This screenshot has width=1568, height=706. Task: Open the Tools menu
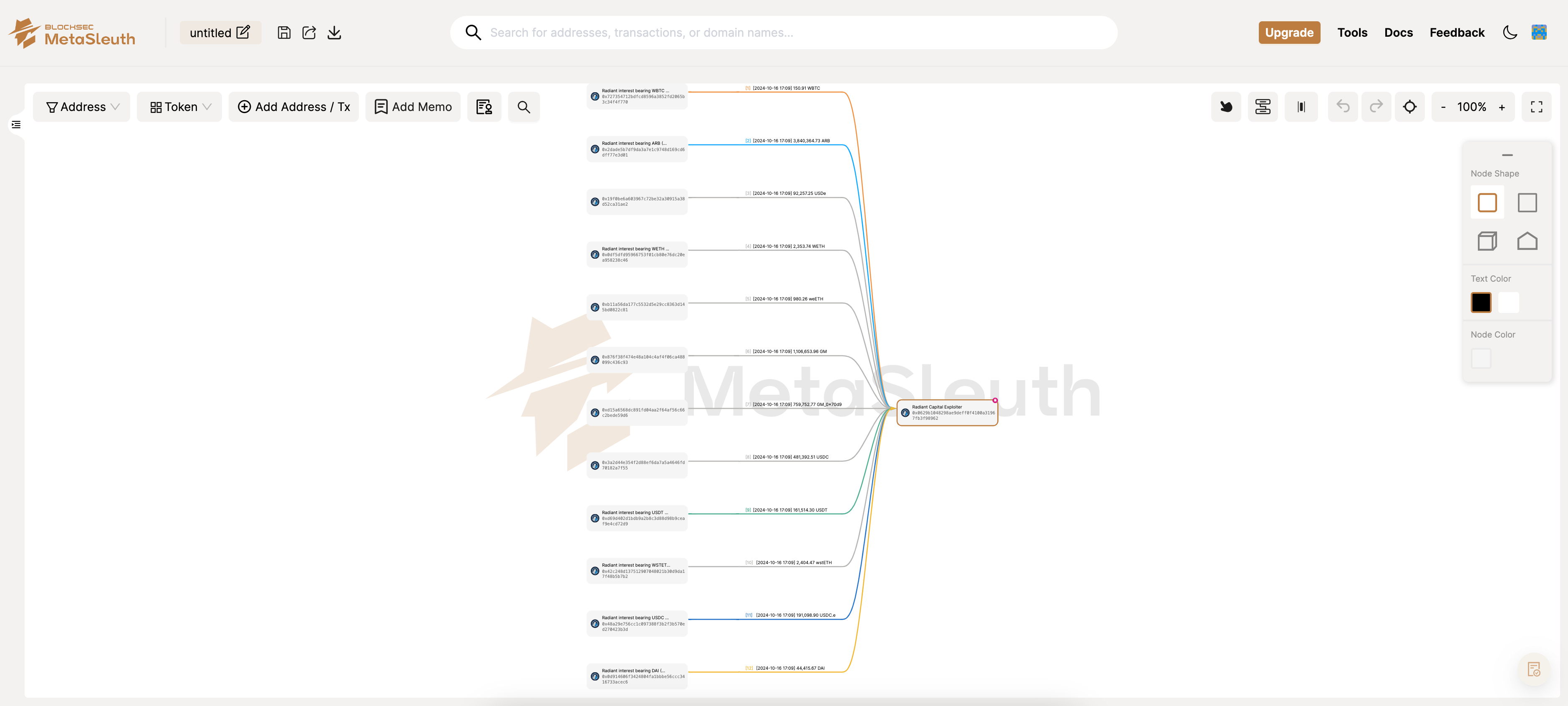pos(1352,33)
